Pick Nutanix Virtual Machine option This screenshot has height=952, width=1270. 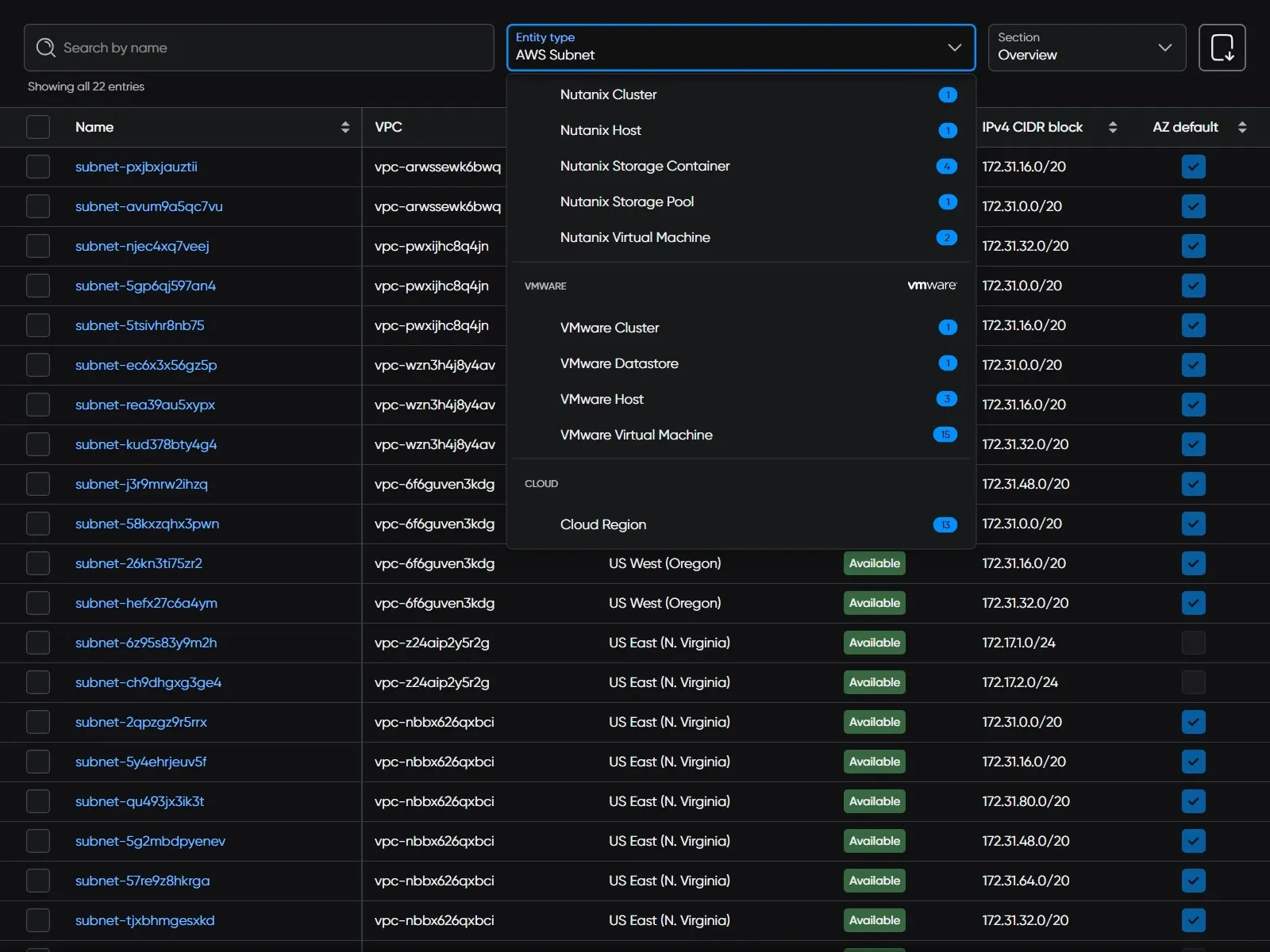coord(741,237)
